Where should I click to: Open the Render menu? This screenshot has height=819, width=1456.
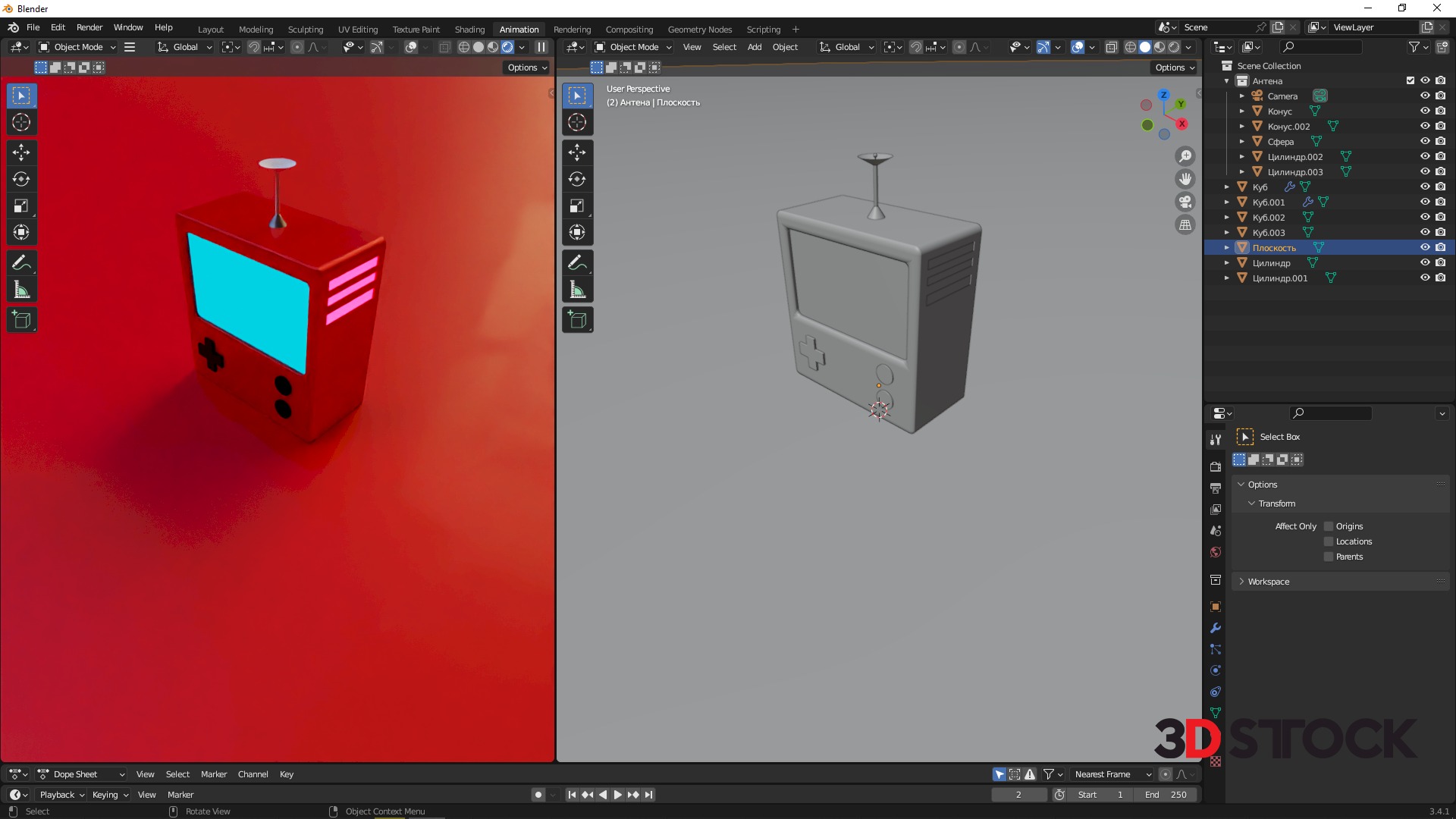point(89,27)
